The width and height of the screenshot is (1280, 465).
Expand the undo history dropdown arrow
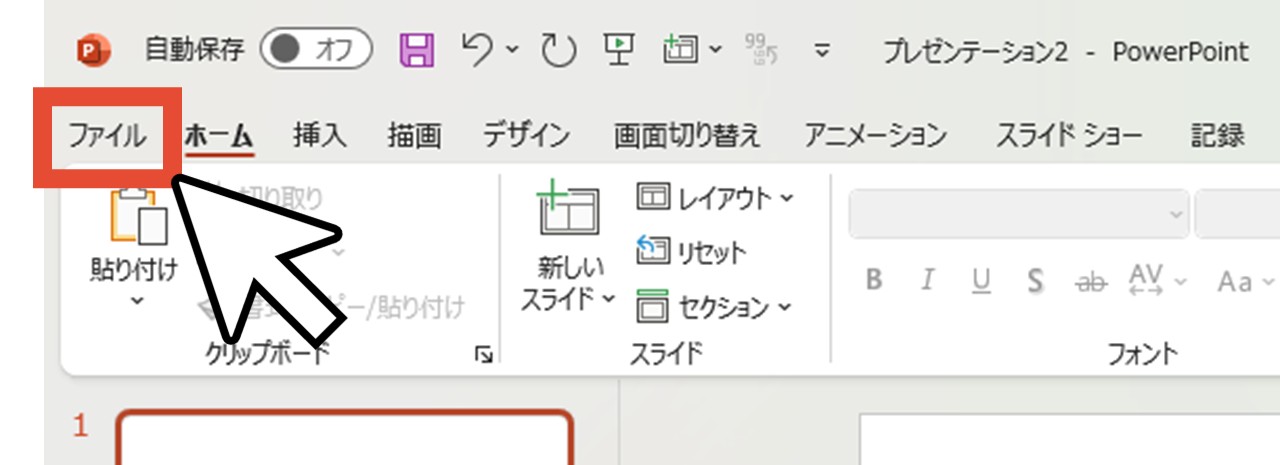512,49
